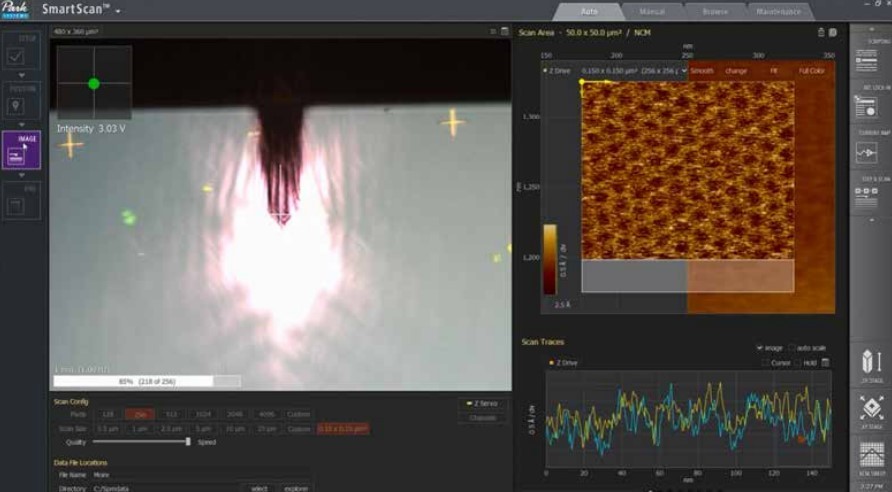Open the NCM sweep graph icon
The image size is (892, 492).
[x=872, y=457]
